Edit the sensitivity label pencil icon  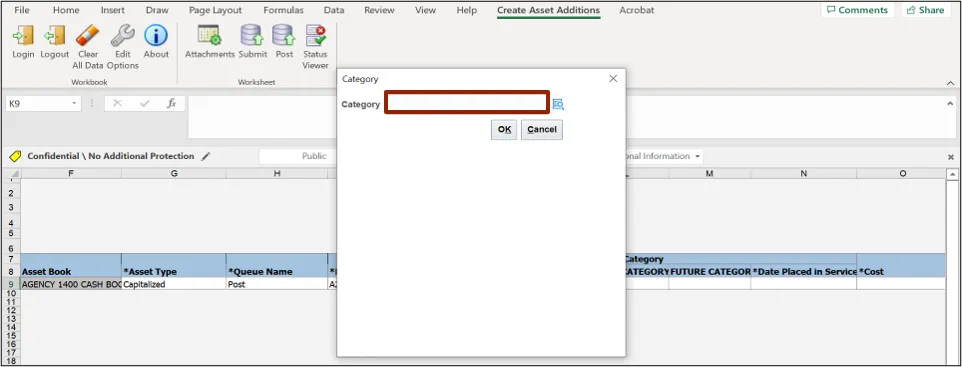pyautogui.click(x=206, y=156)
